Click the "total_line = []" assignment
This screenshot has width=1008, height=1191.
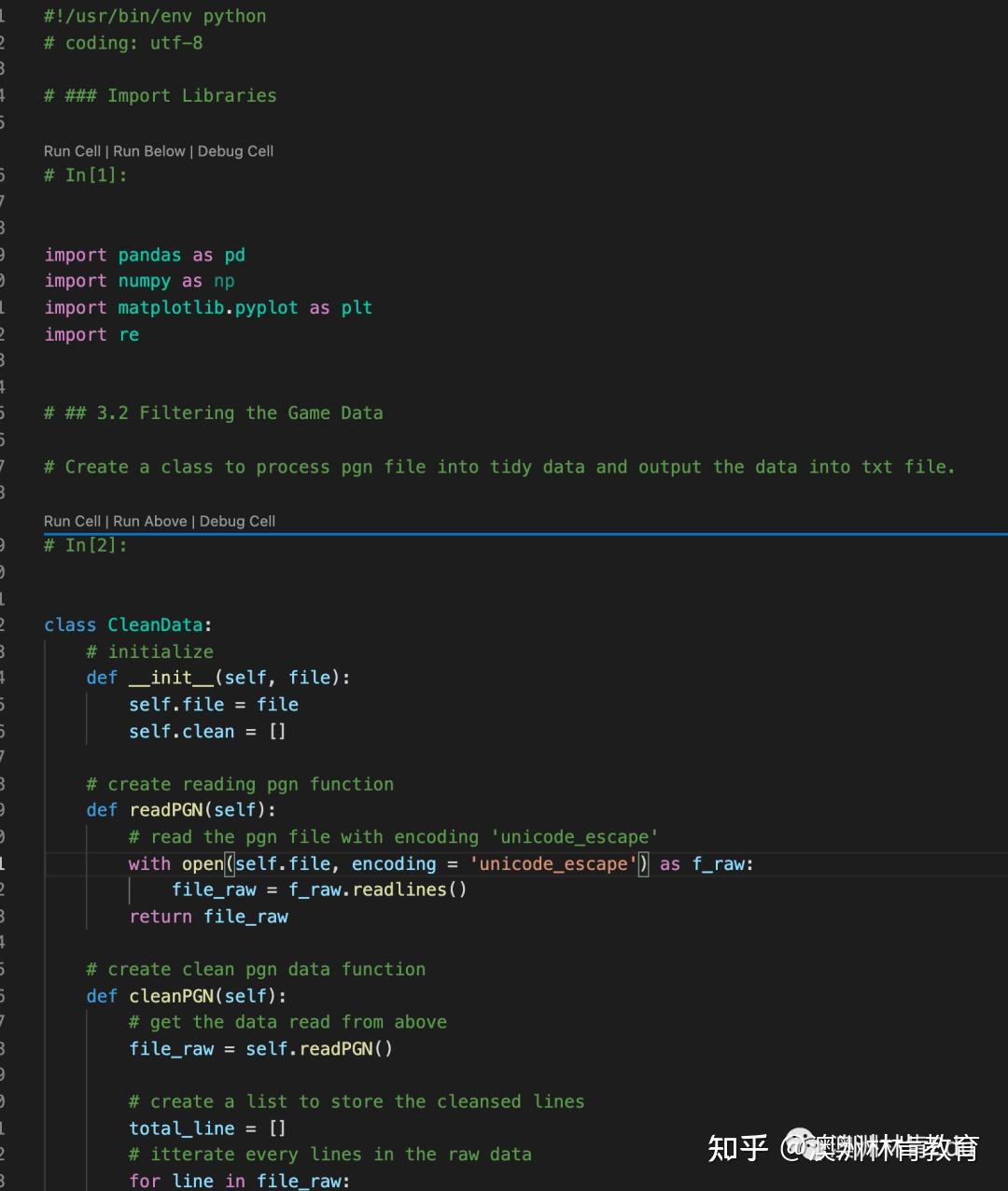click(207, 1128)
